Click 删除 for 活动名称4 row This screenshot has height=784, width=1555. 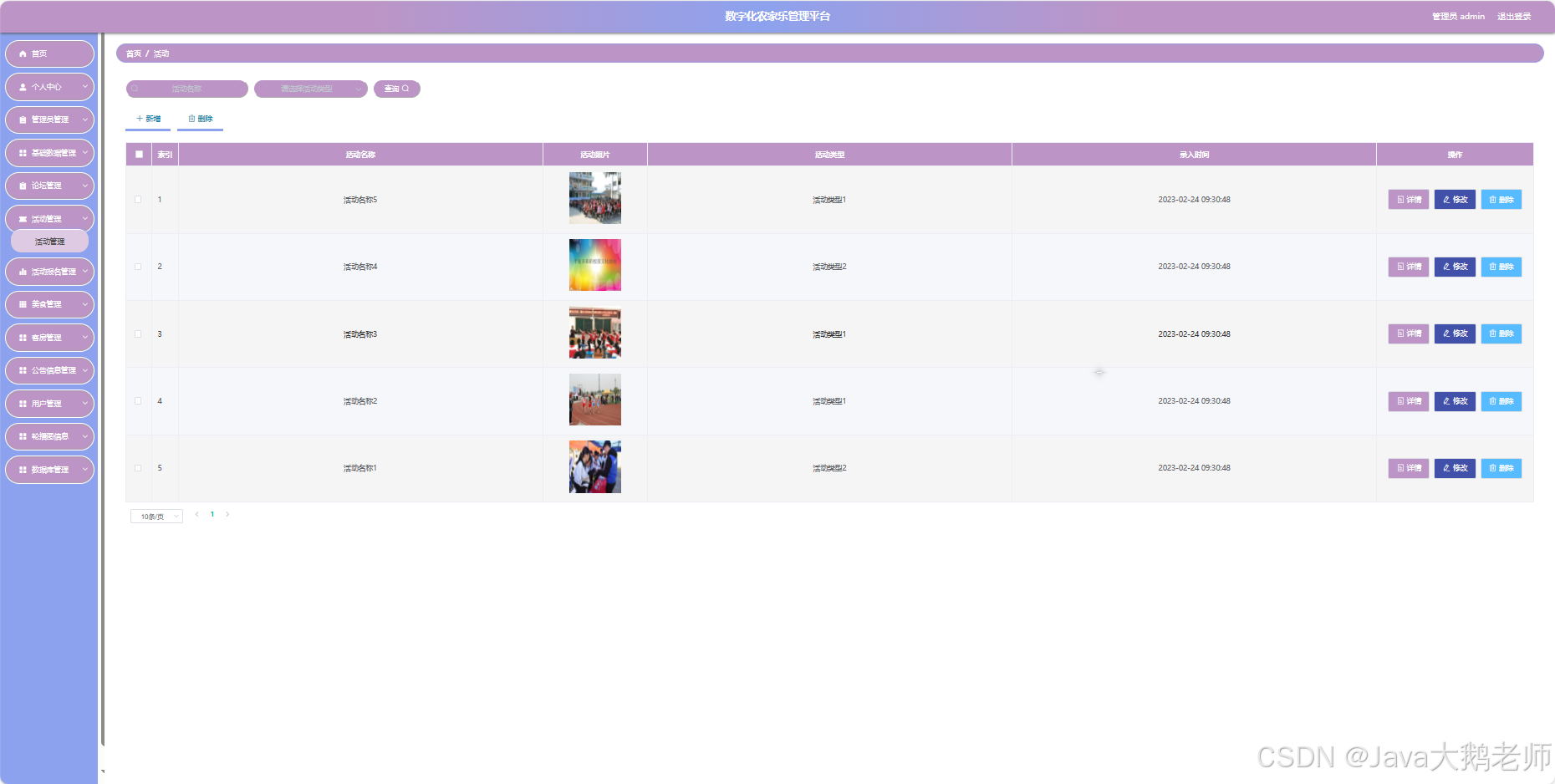pos(1501,267)
